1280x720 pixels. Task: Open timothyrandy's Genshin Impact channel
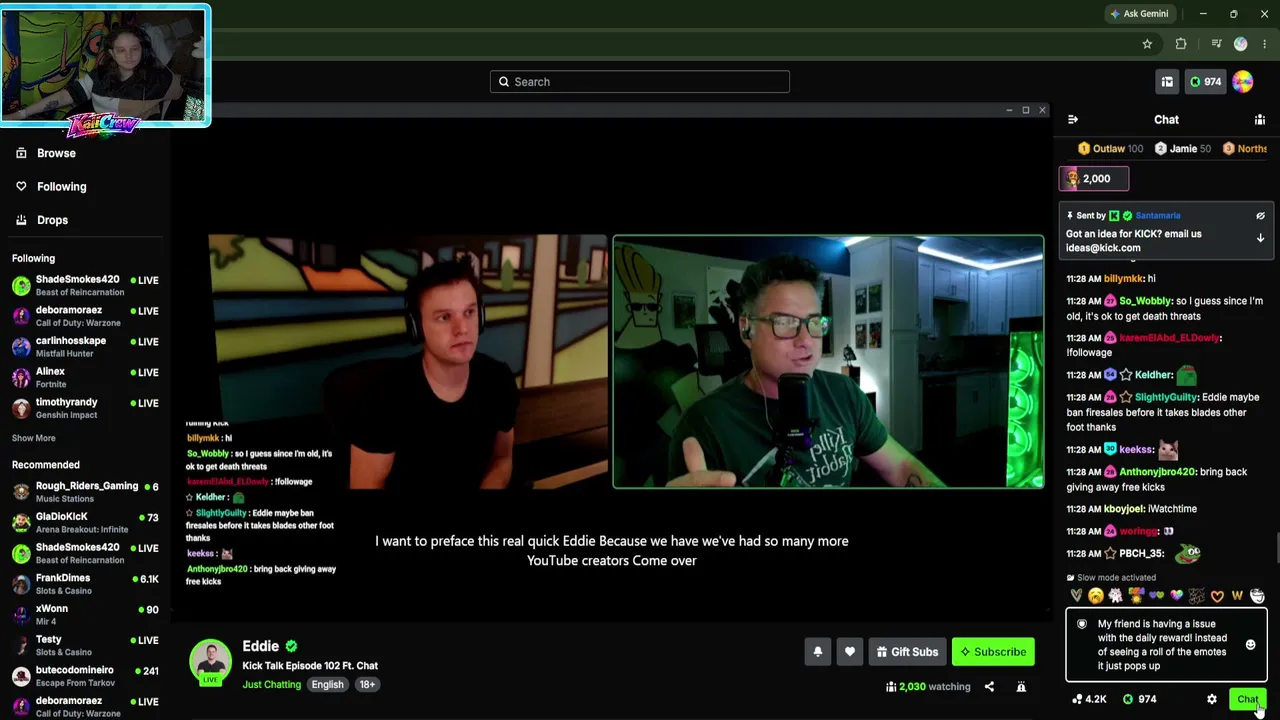click(85, 409)
